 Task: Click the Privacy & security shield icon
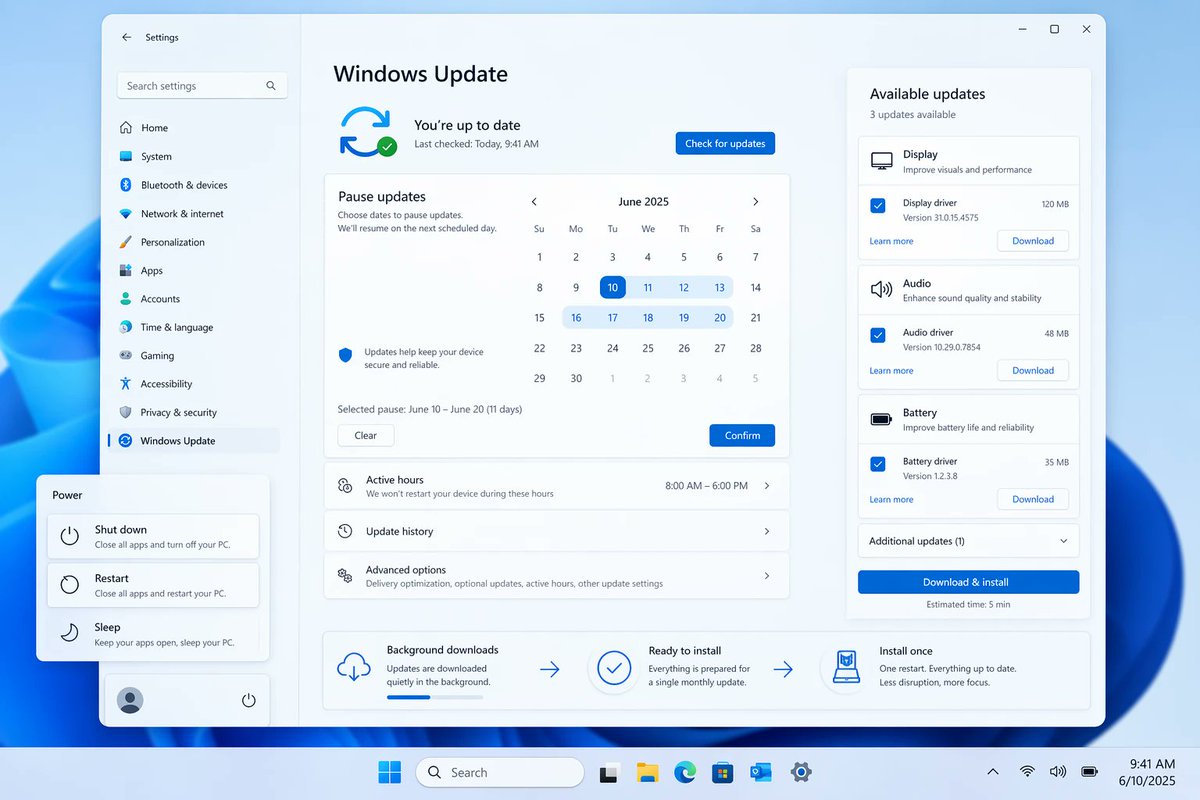(x=126, y=412)
